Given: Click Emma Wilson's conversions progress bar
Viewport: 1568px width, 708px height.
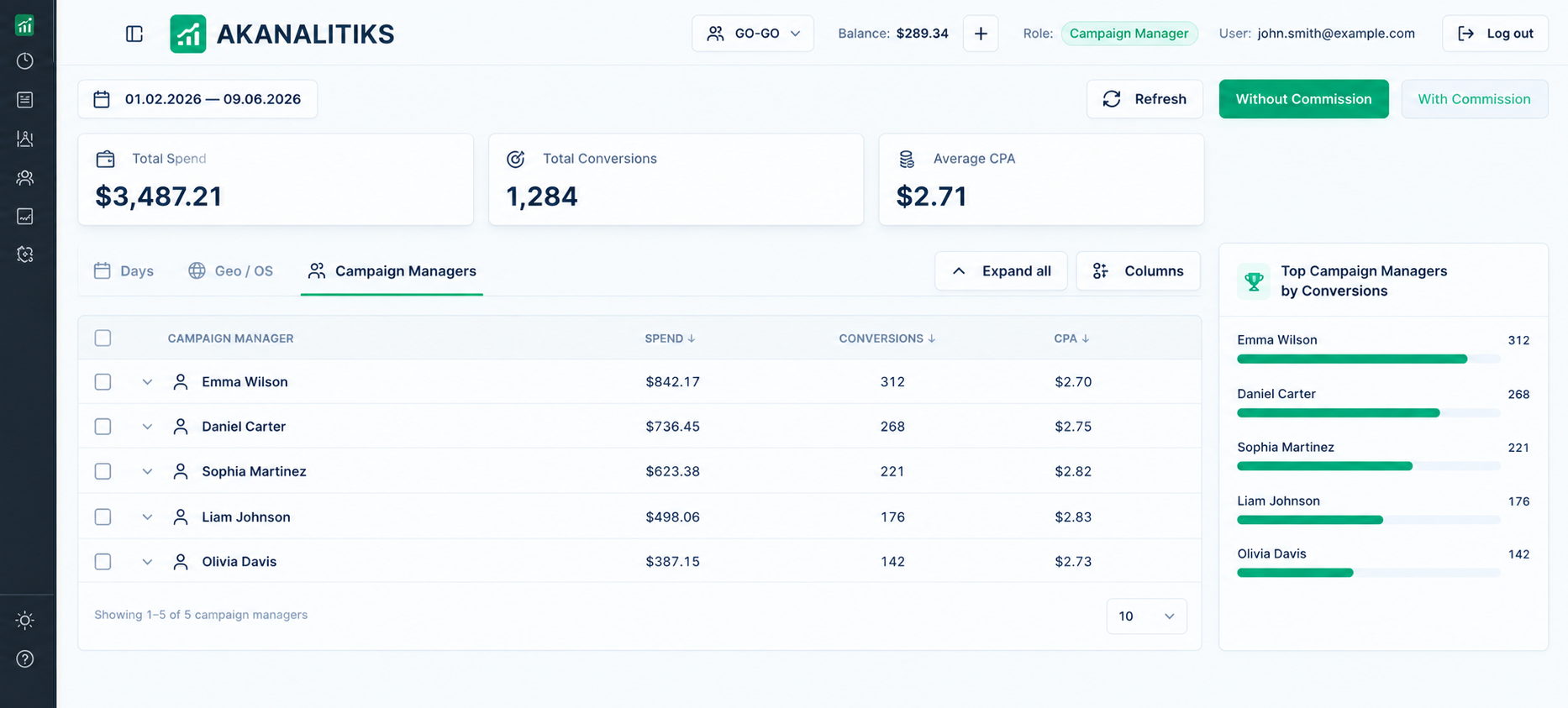Looking at the screenshot, I should (1368, 359).
